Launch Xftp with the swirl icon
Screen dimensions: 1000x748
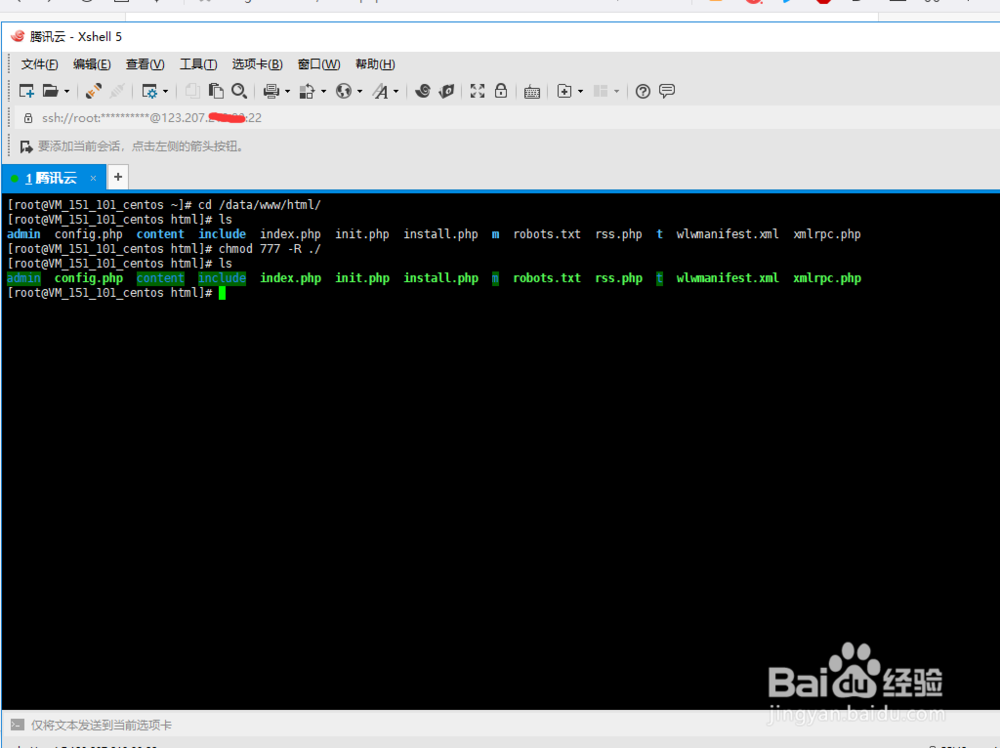coord(422,91)
